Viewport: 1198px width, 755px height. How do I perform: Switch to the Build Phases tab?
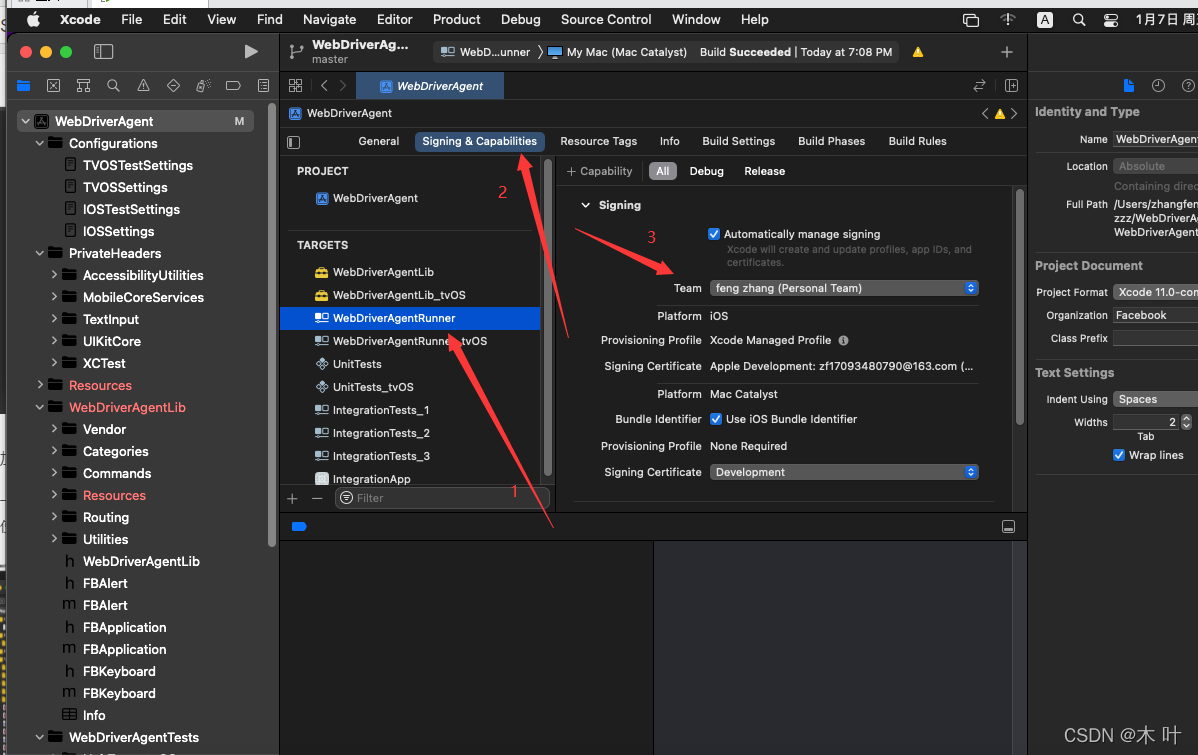831,141
